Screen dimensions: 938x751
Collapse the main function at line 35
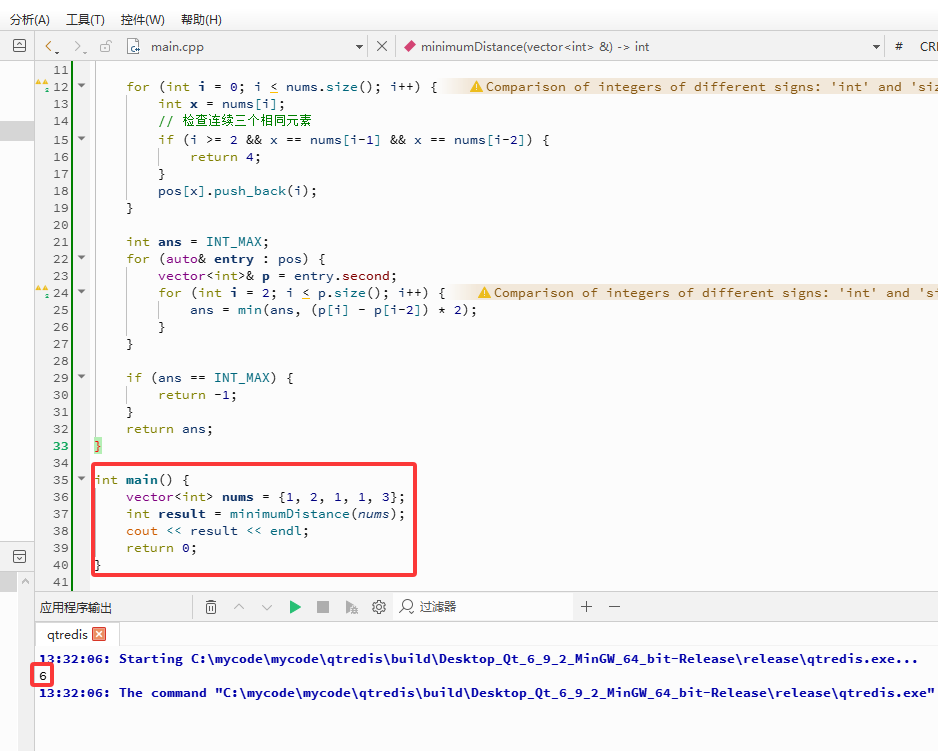pyautogui.click(x=81, y=479)
